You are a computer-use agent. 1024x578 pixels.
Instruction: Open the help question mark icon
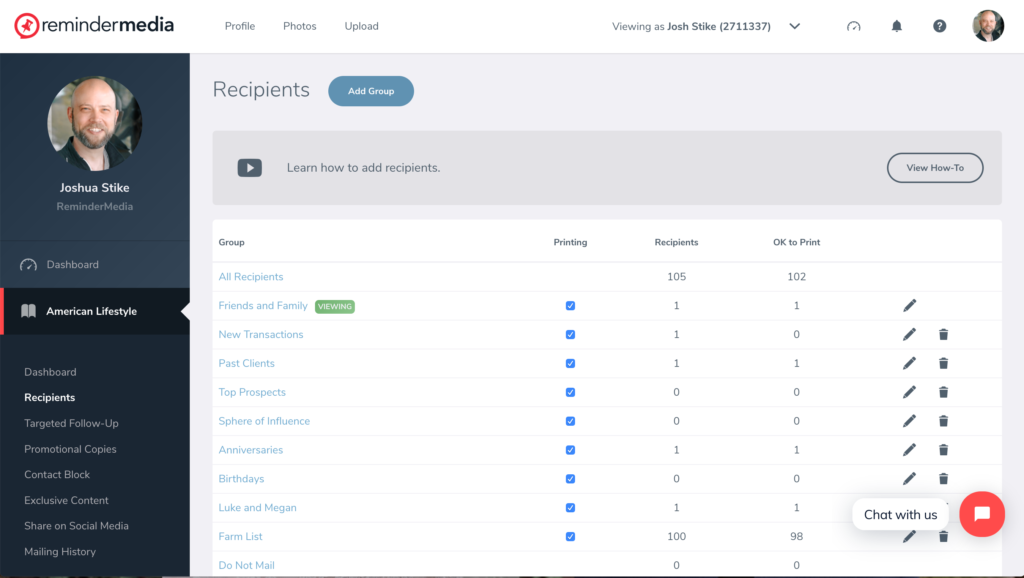939,26
